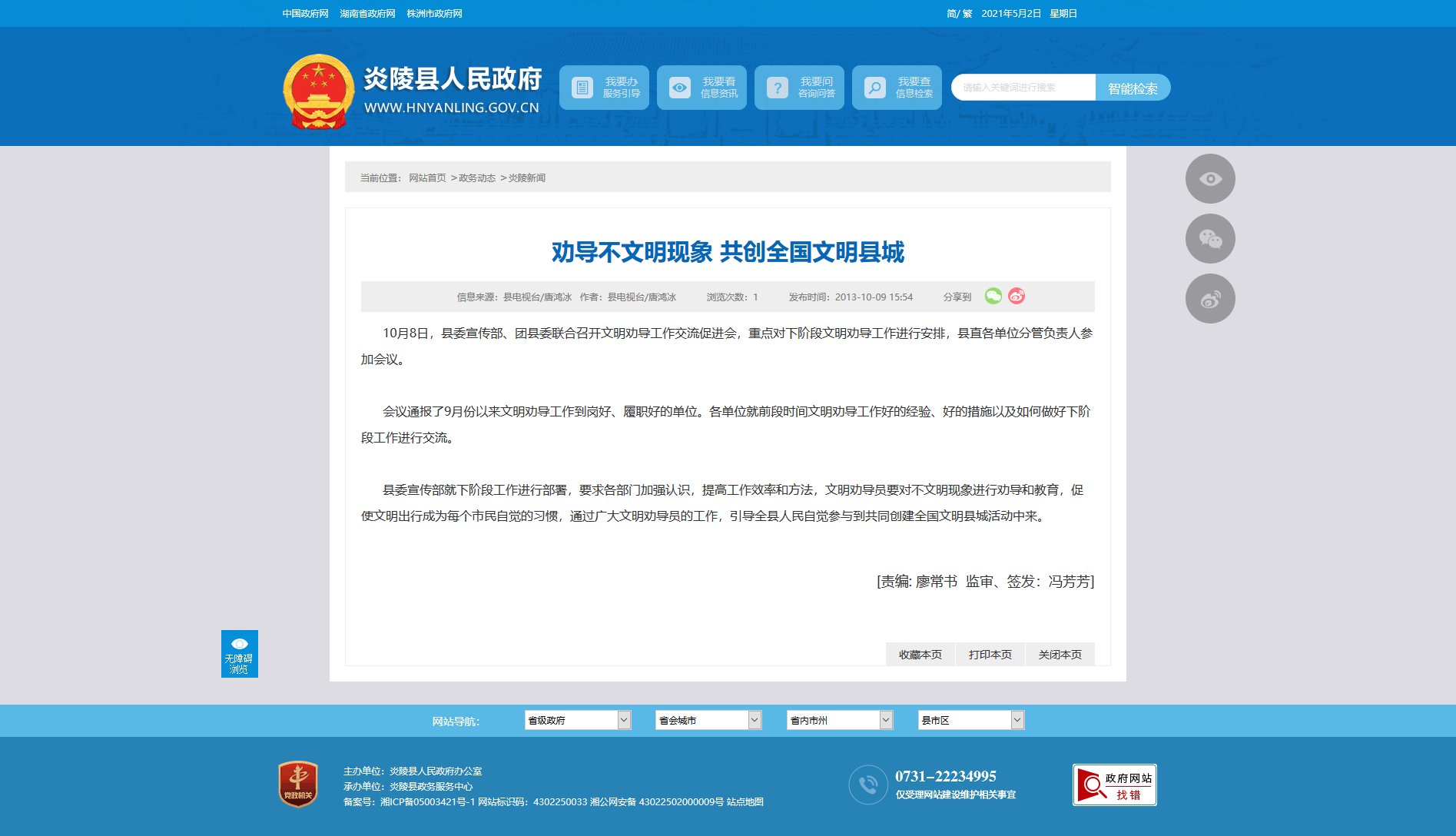Click 打印本页 button
The height and width of the screenshot is (836, 1456).
[x=990, y=655]
